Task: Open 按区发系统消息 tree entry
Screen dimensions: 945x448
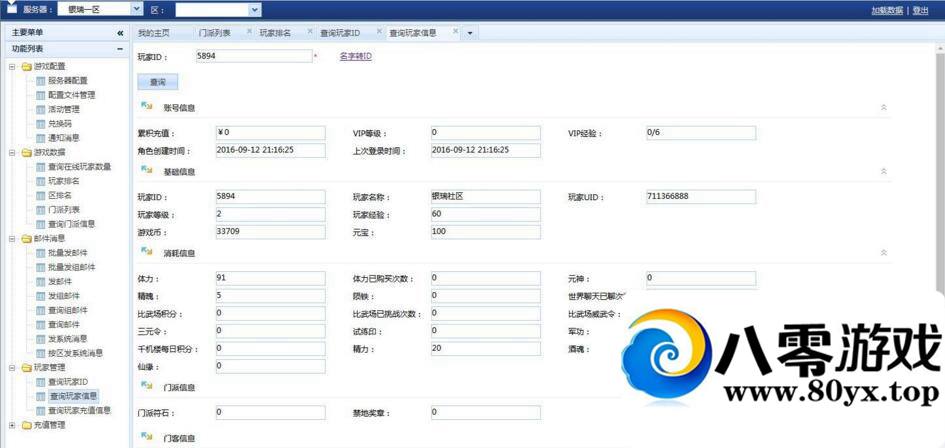Action: pos(75,353)
